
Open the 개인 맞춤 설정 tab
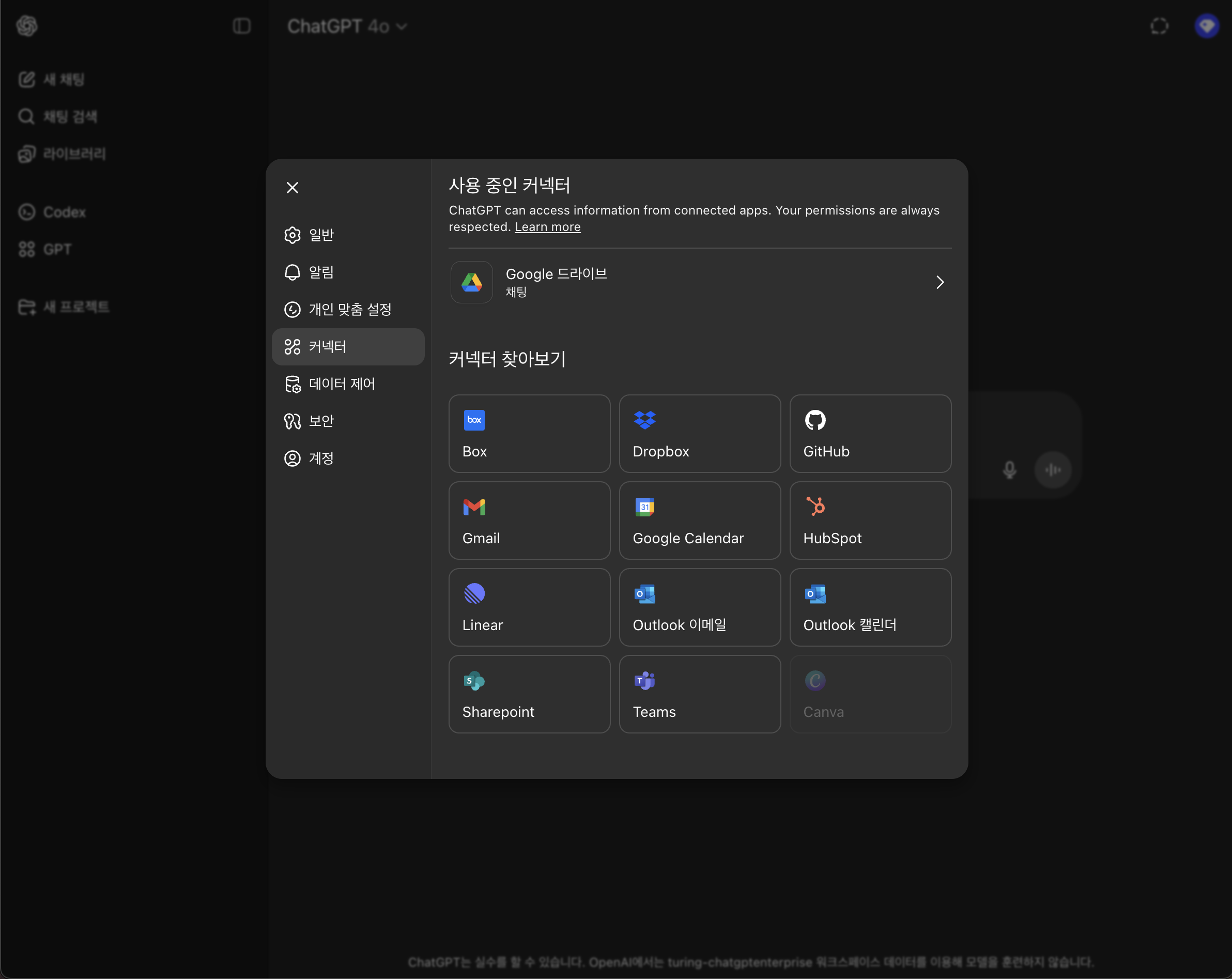[x=348, y=309]
